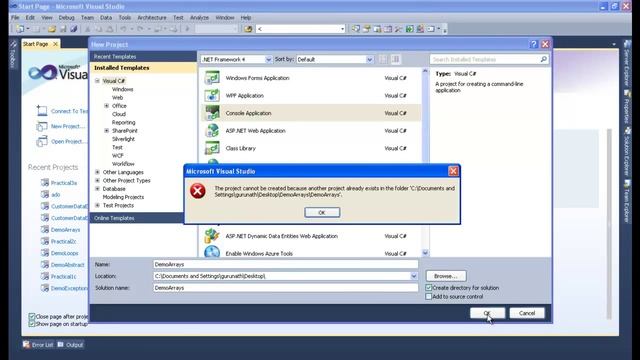
Task: Close the Start Page tab with its X
Action: [55, 44]
